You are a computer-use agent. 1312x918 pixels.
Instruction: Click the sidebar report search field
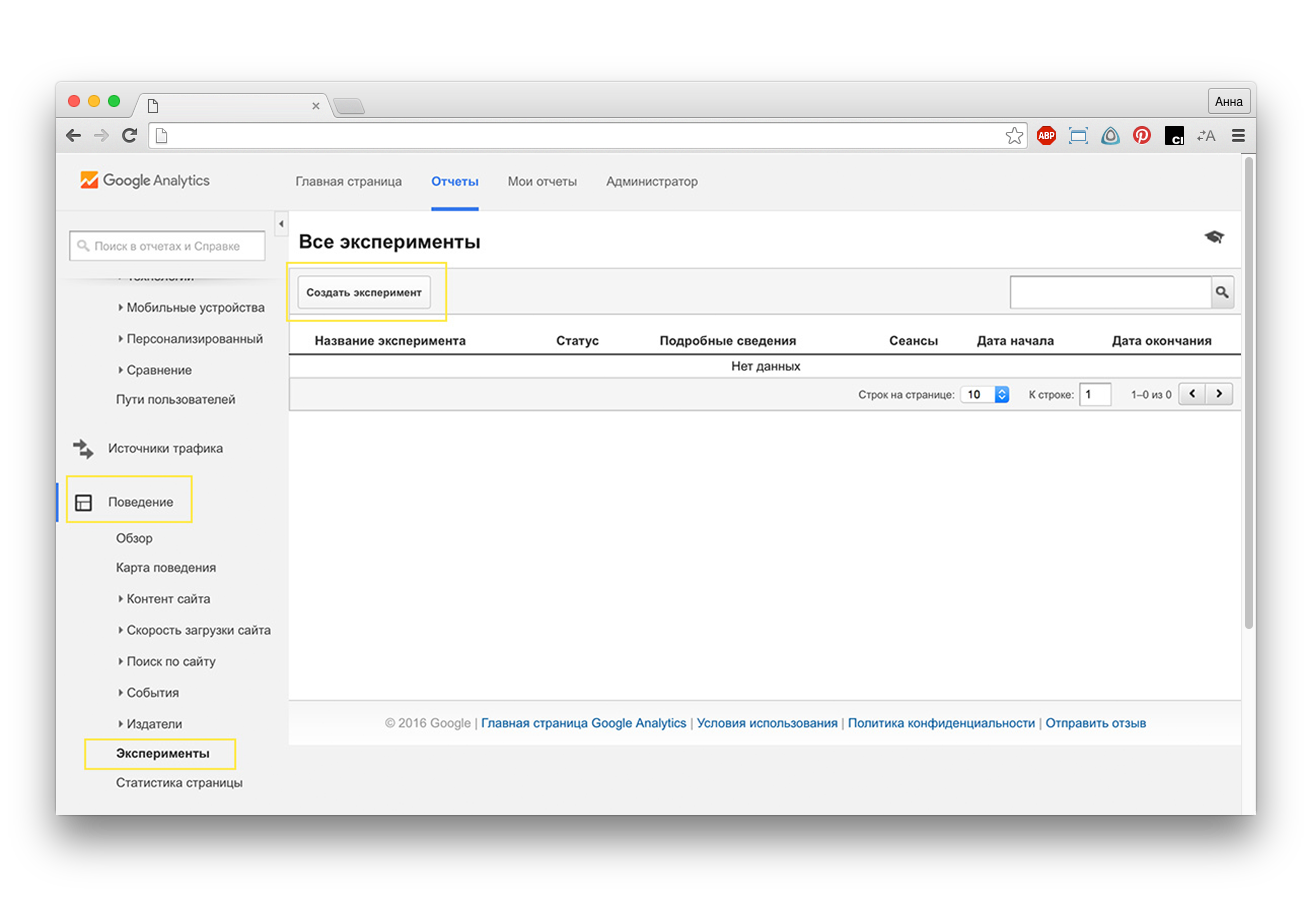(x=167, y=246)
